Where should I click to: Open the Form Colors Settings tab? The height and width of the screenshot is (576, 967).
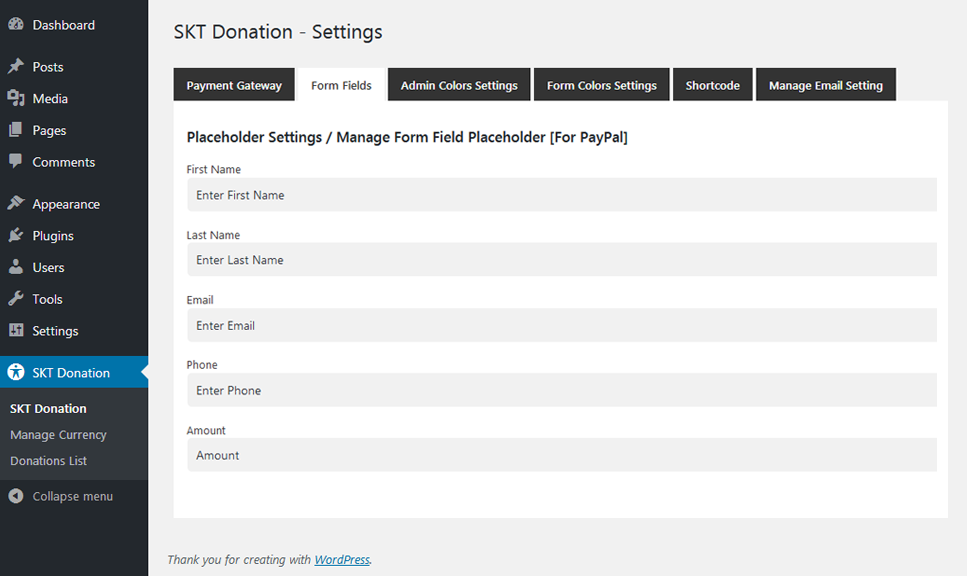click(601, 85)
